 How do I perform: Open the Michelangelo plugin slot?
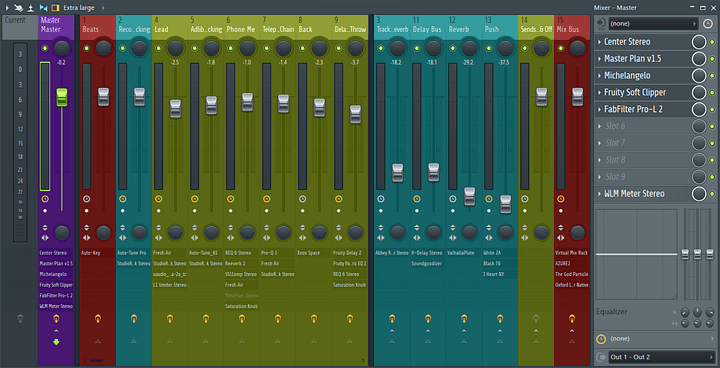pos(643,76)
